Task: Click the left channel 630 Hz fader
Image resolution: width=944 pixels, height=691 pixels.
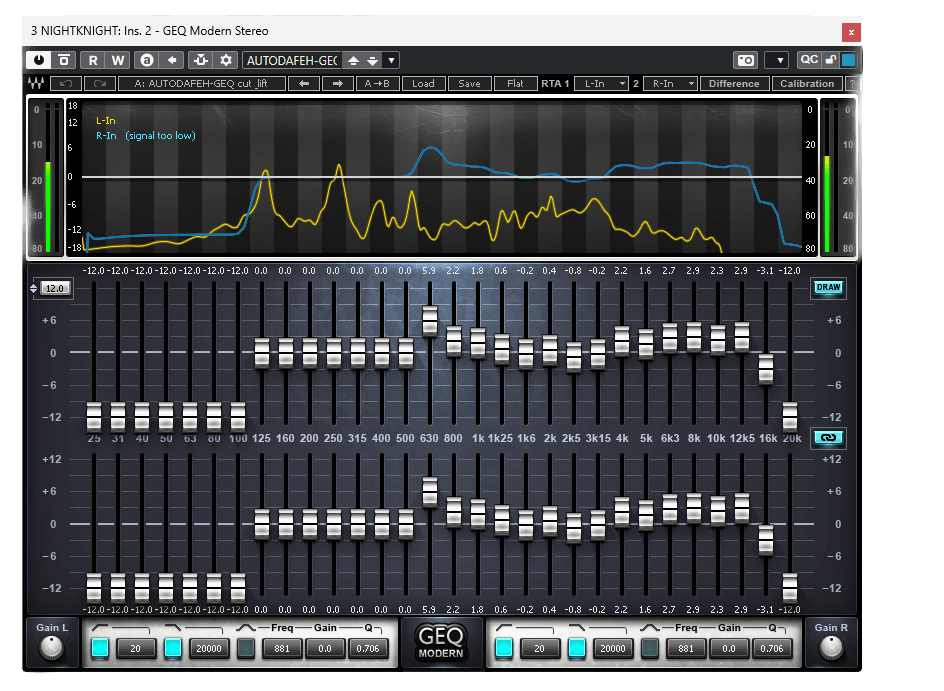Action: 430,320
